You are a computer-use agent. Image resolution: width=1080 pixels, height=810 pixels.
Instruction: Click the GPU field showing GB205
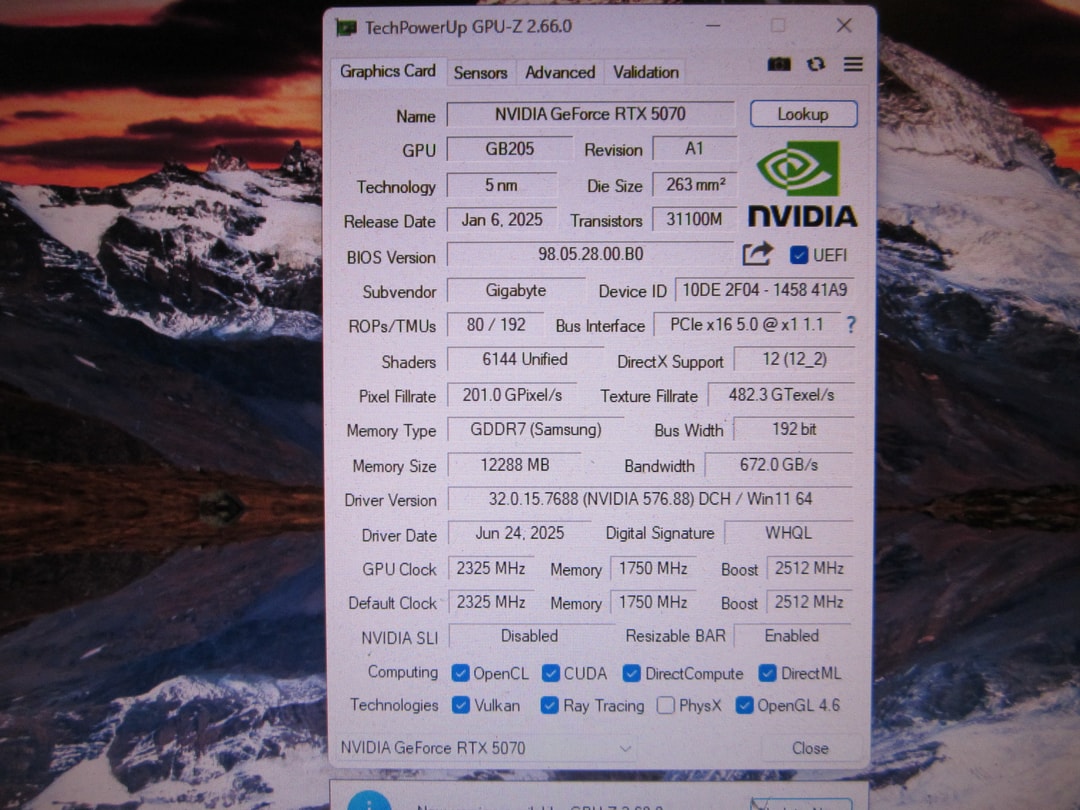pos(510,149)
